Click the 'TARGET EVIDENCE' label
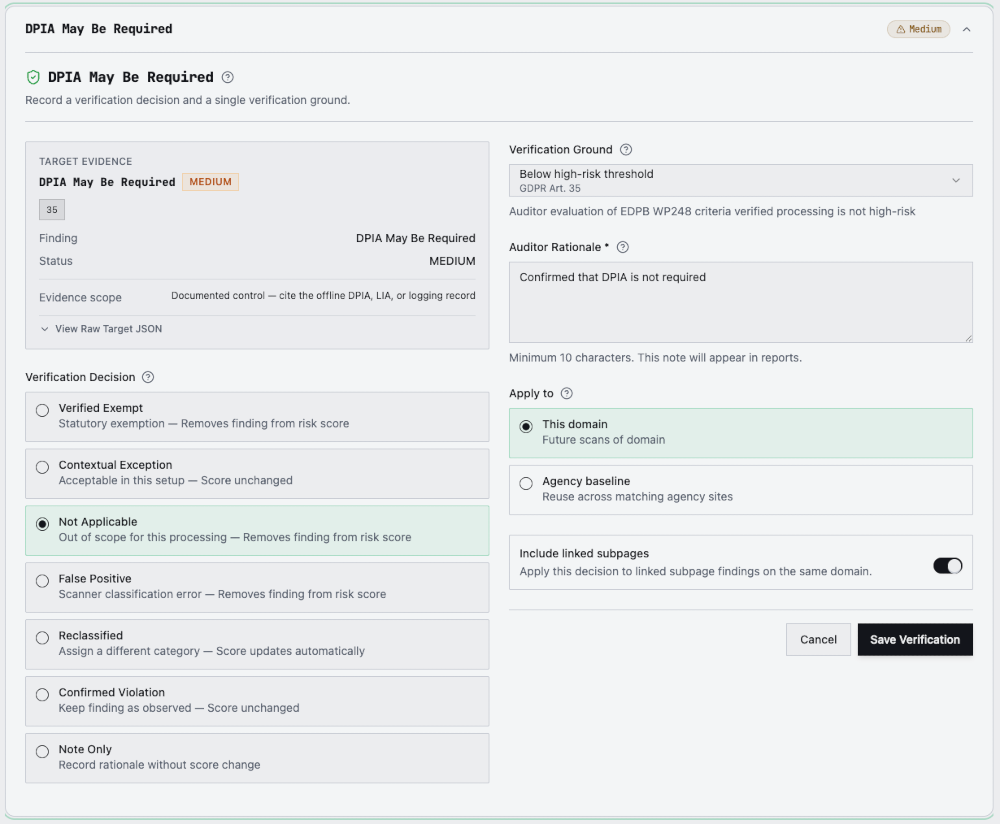Image resolution: width=1000 pixels, height=824 pixels. (85, 161)
